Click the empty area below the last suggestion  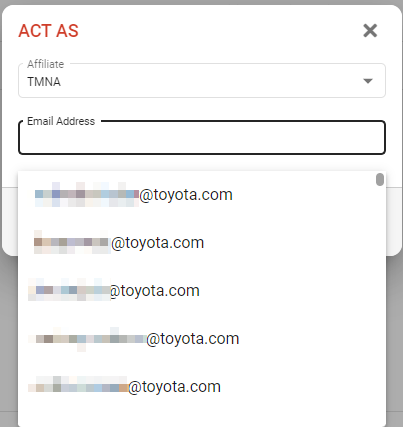[x=197, y=419]
